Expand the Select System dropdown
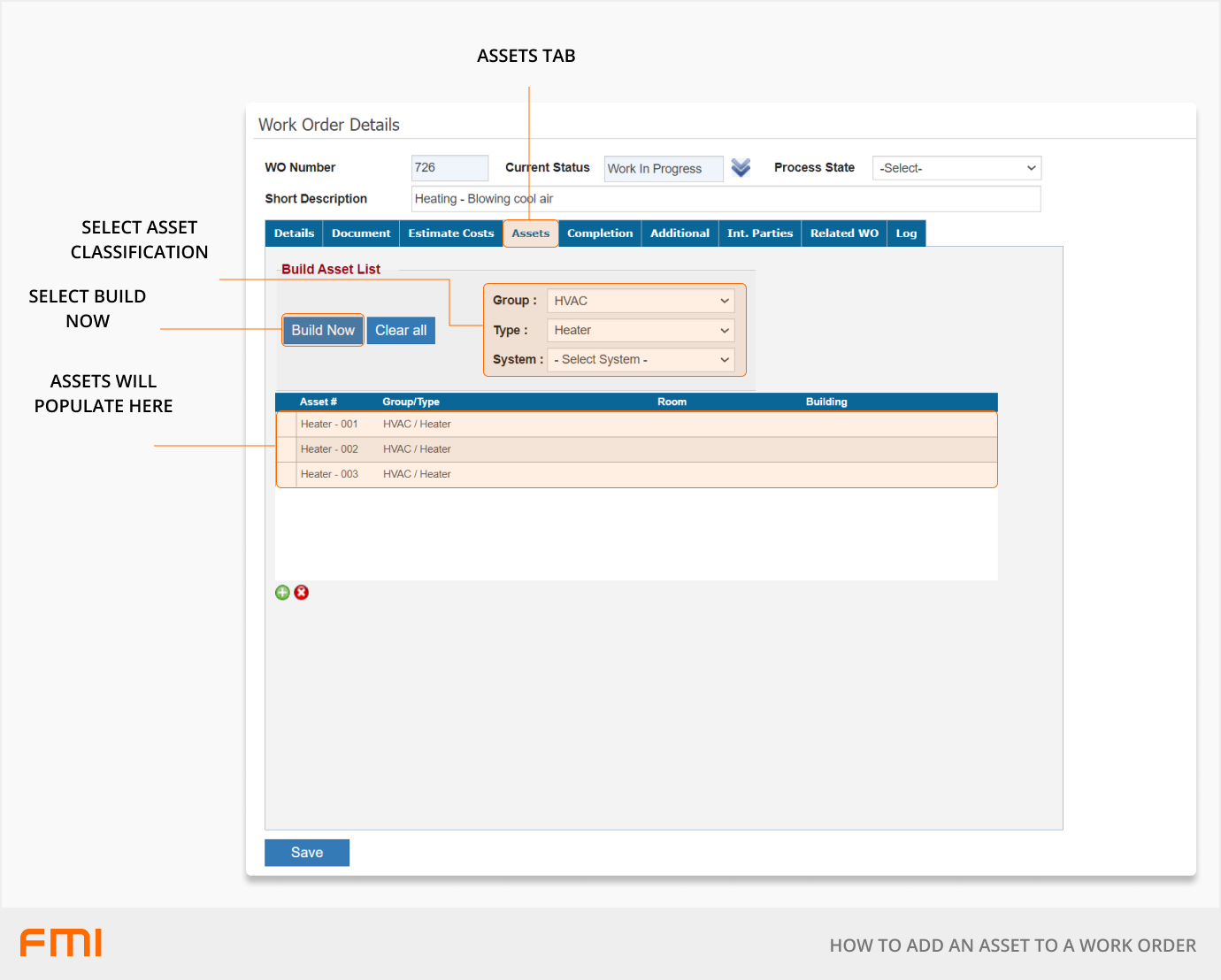 (641, 360)
